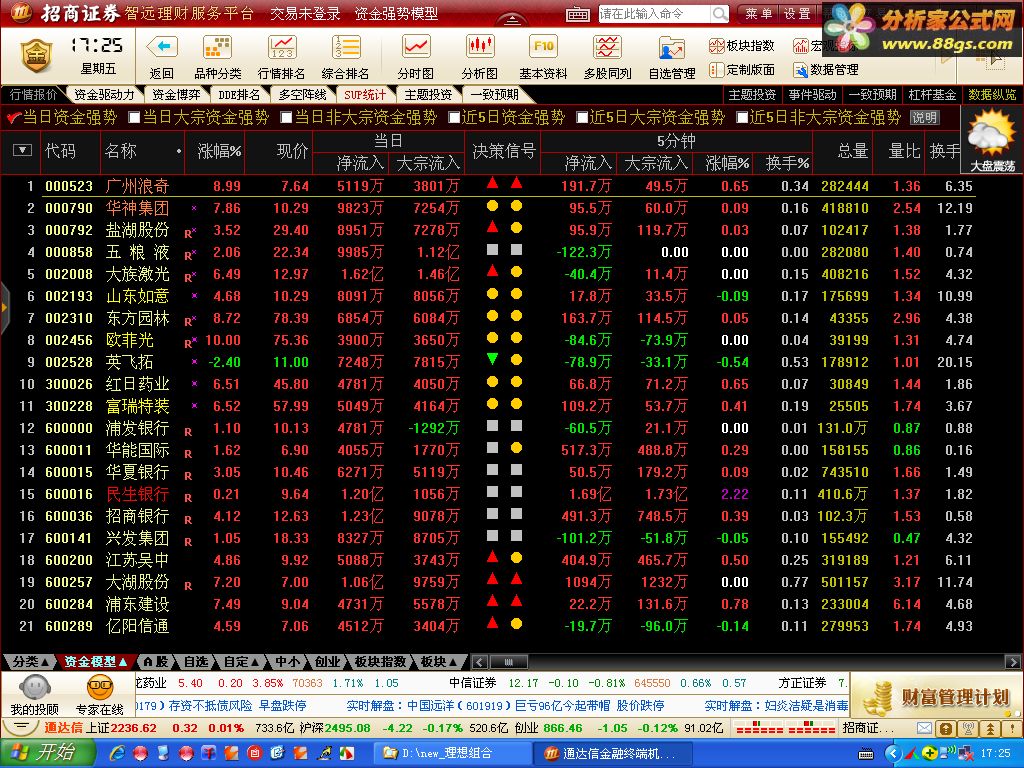Image resolution: width=1024 pixels, height=768 pixels.
Task: Expand the 板块▲ bottom tab
Action: [439, 662]
